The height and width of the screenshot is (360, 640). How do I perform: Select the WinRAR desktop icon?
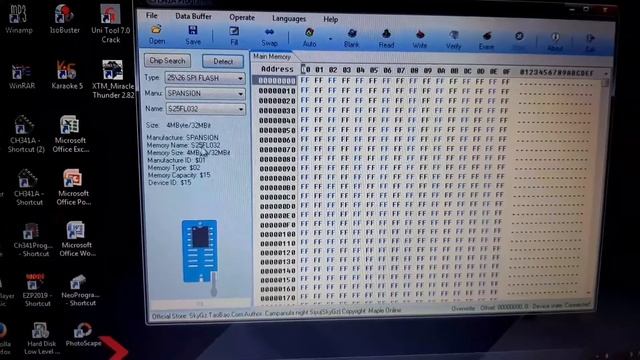coord(21,76)
